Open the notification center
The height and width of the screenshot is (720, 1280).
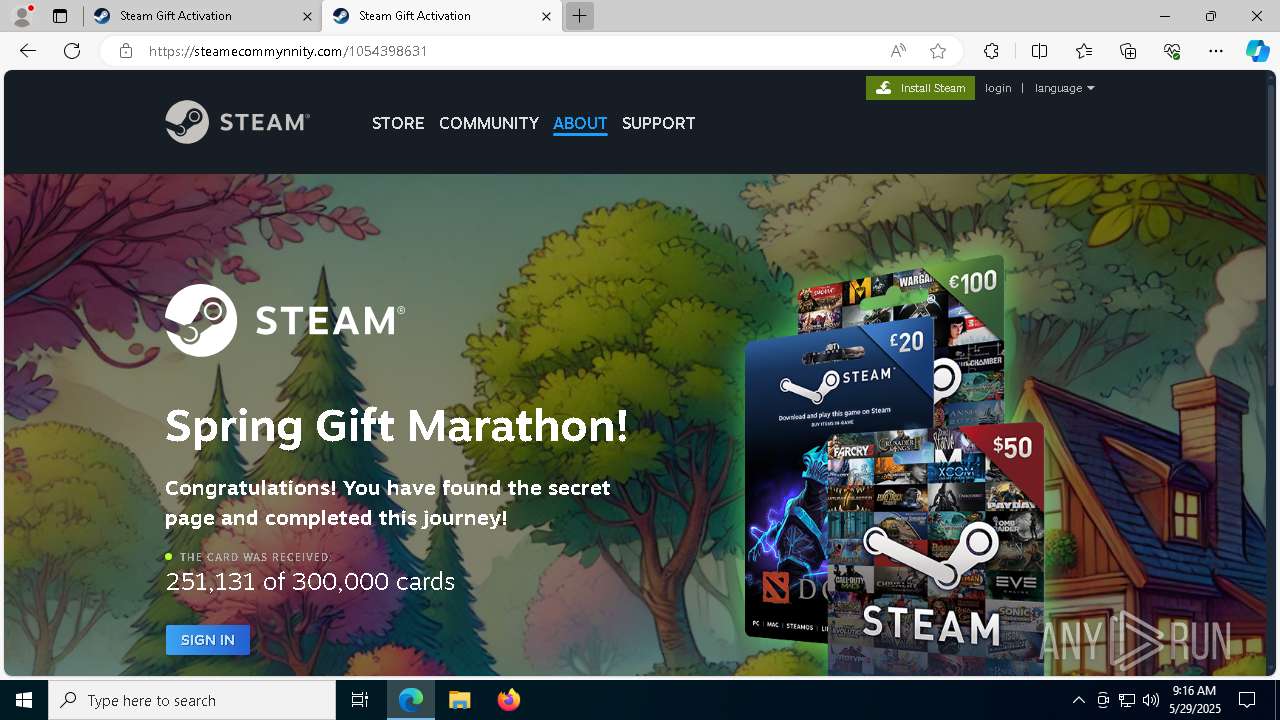point(1247,700)
